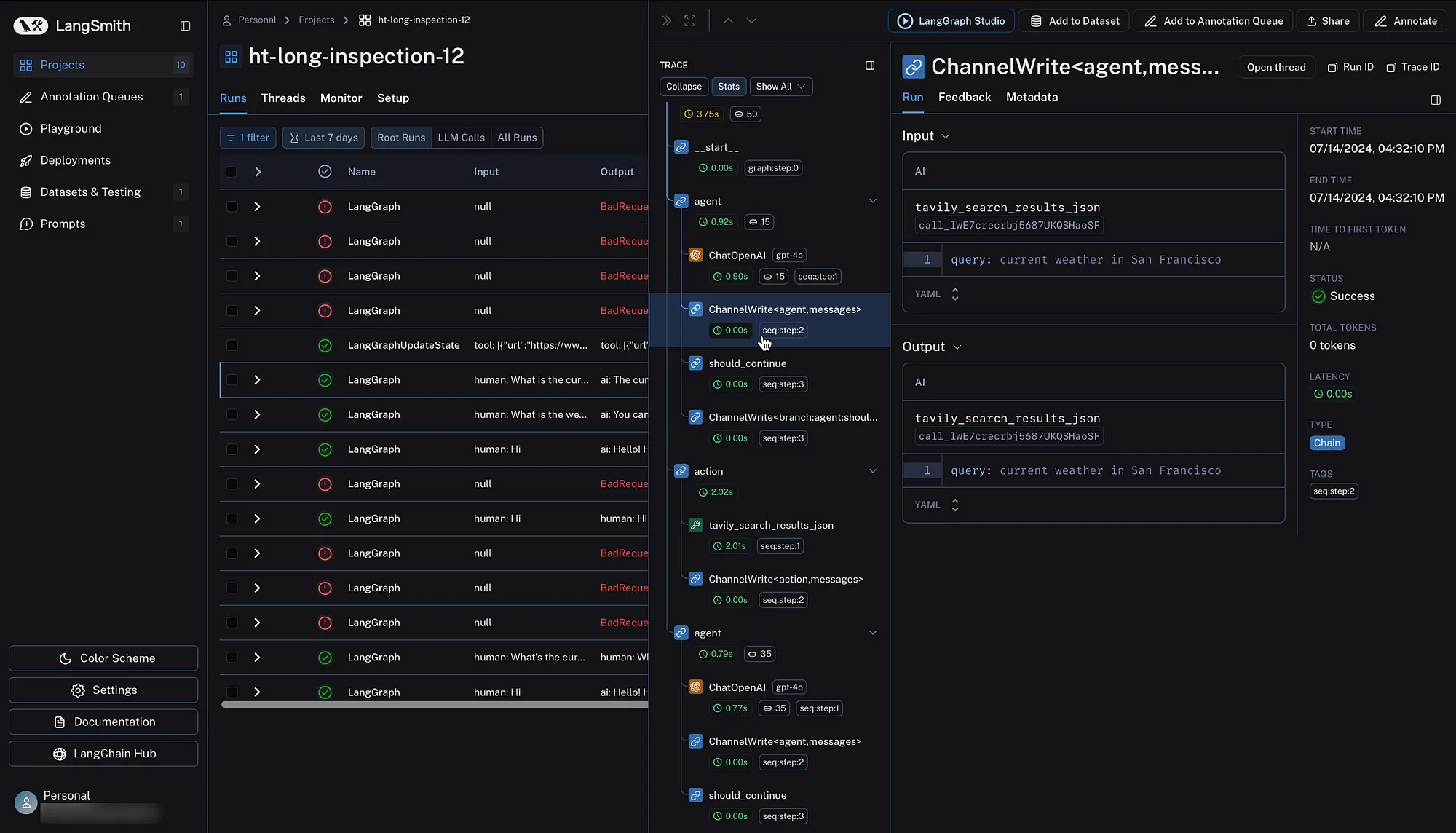Collapse the Input section chevron
The height and width of the screenshot is (833, 1456).
coord(946,136)
